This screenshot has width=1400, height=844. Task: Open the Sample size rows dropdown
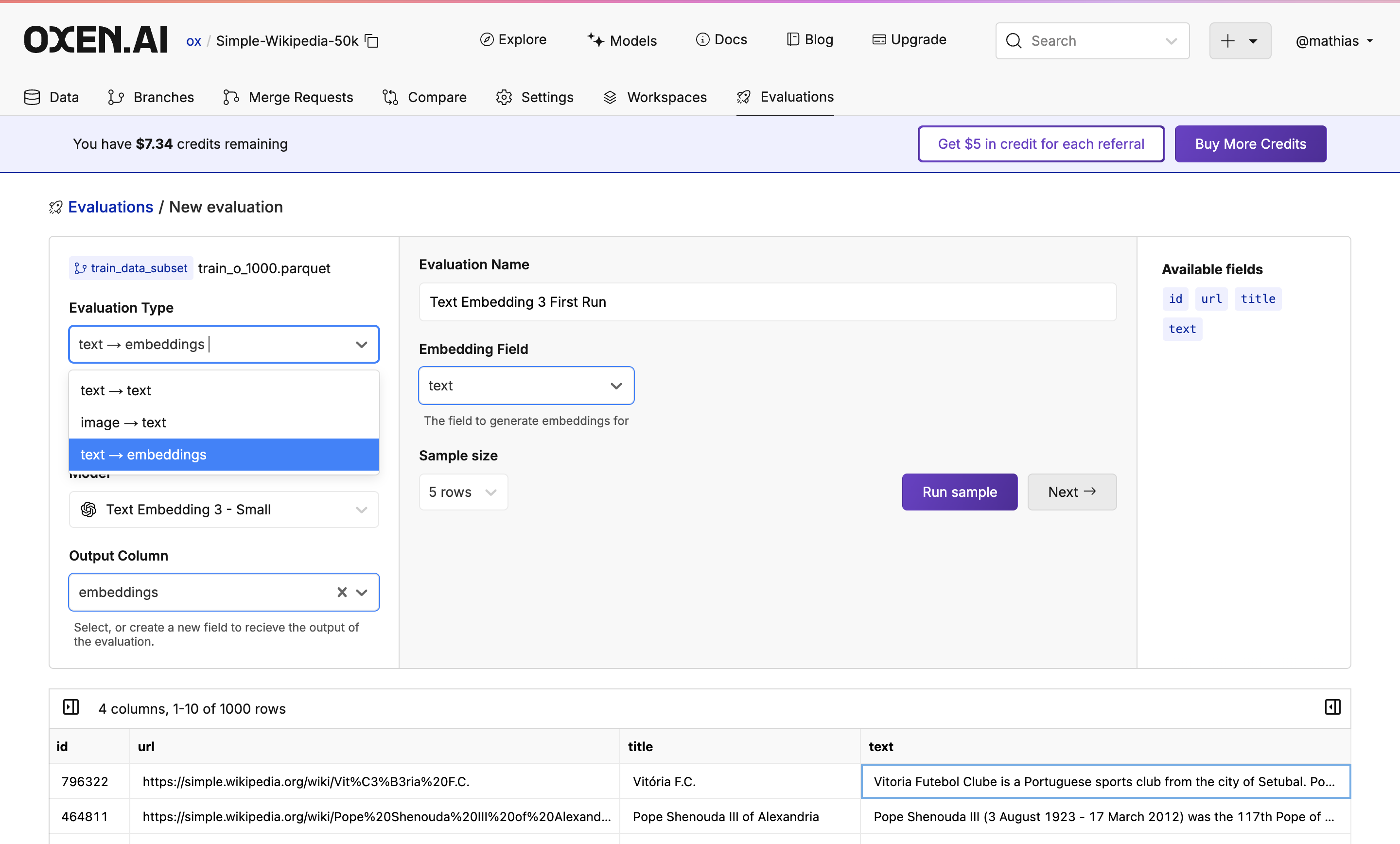463,492
